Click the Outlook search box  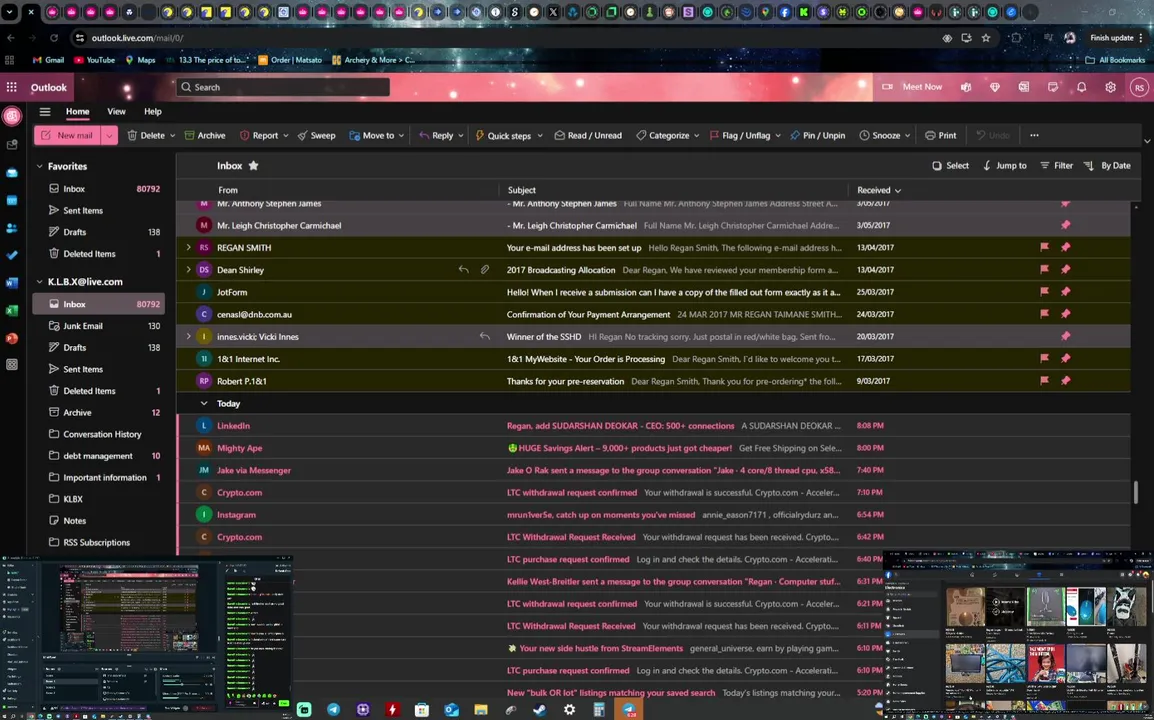pos(283,87)
